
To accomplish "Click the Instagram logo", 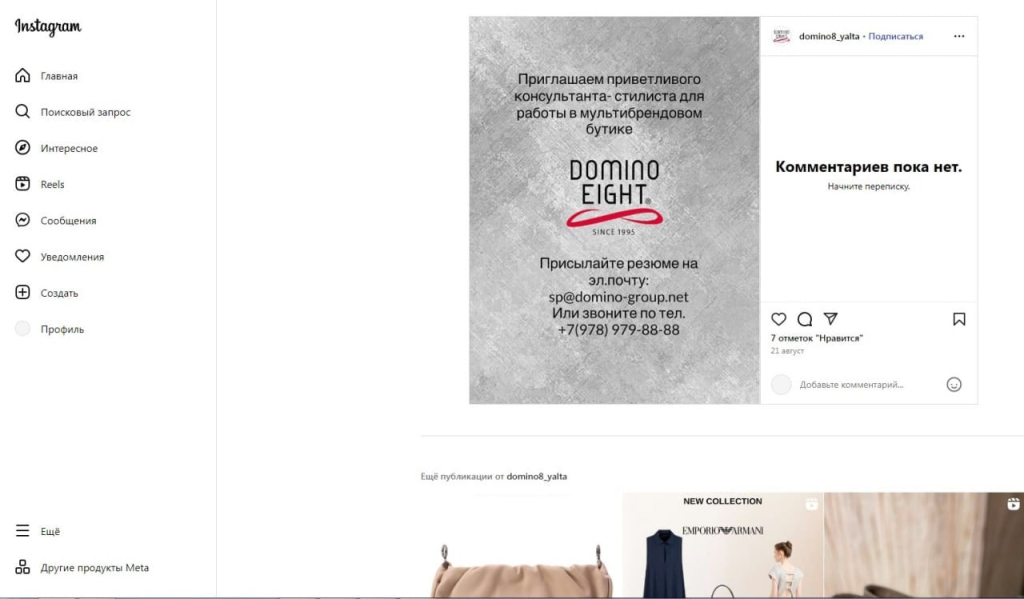I will pyautogui.click(x=48, y=27).
